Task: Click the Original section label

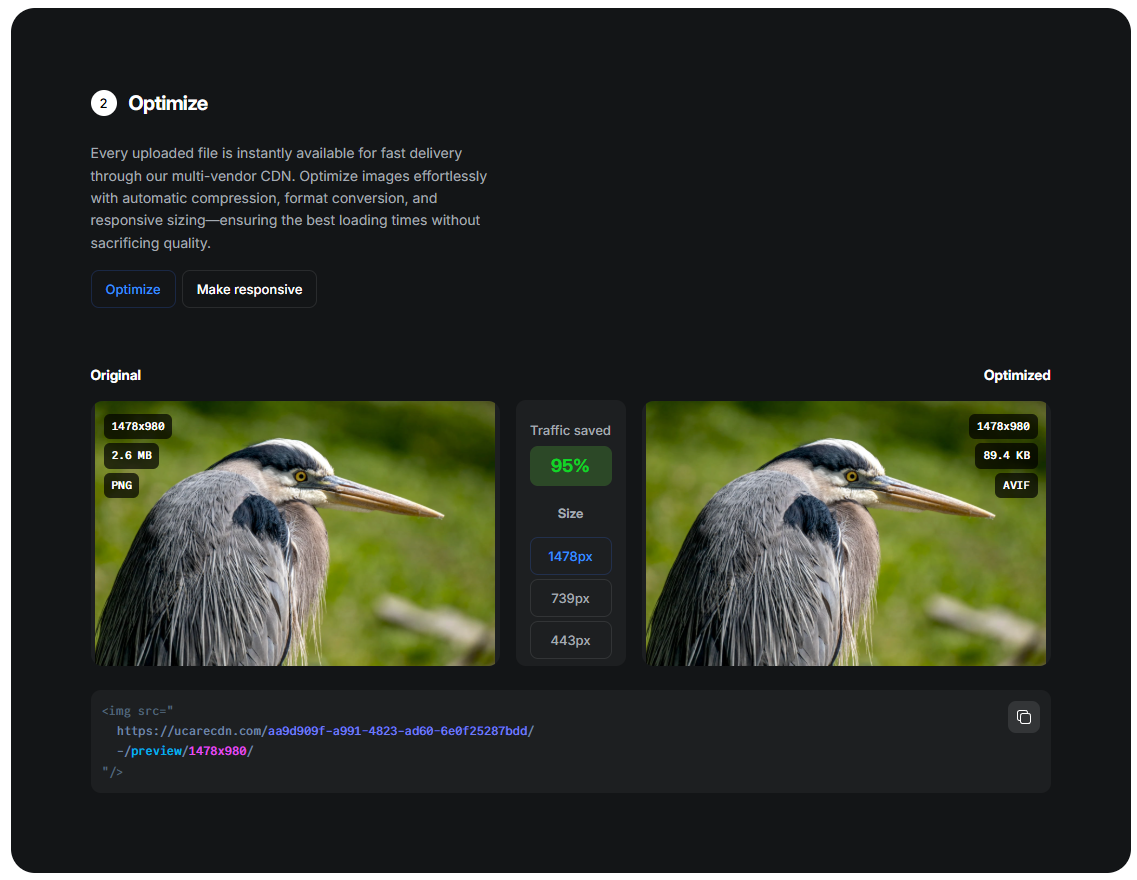Action: point(115,375)
